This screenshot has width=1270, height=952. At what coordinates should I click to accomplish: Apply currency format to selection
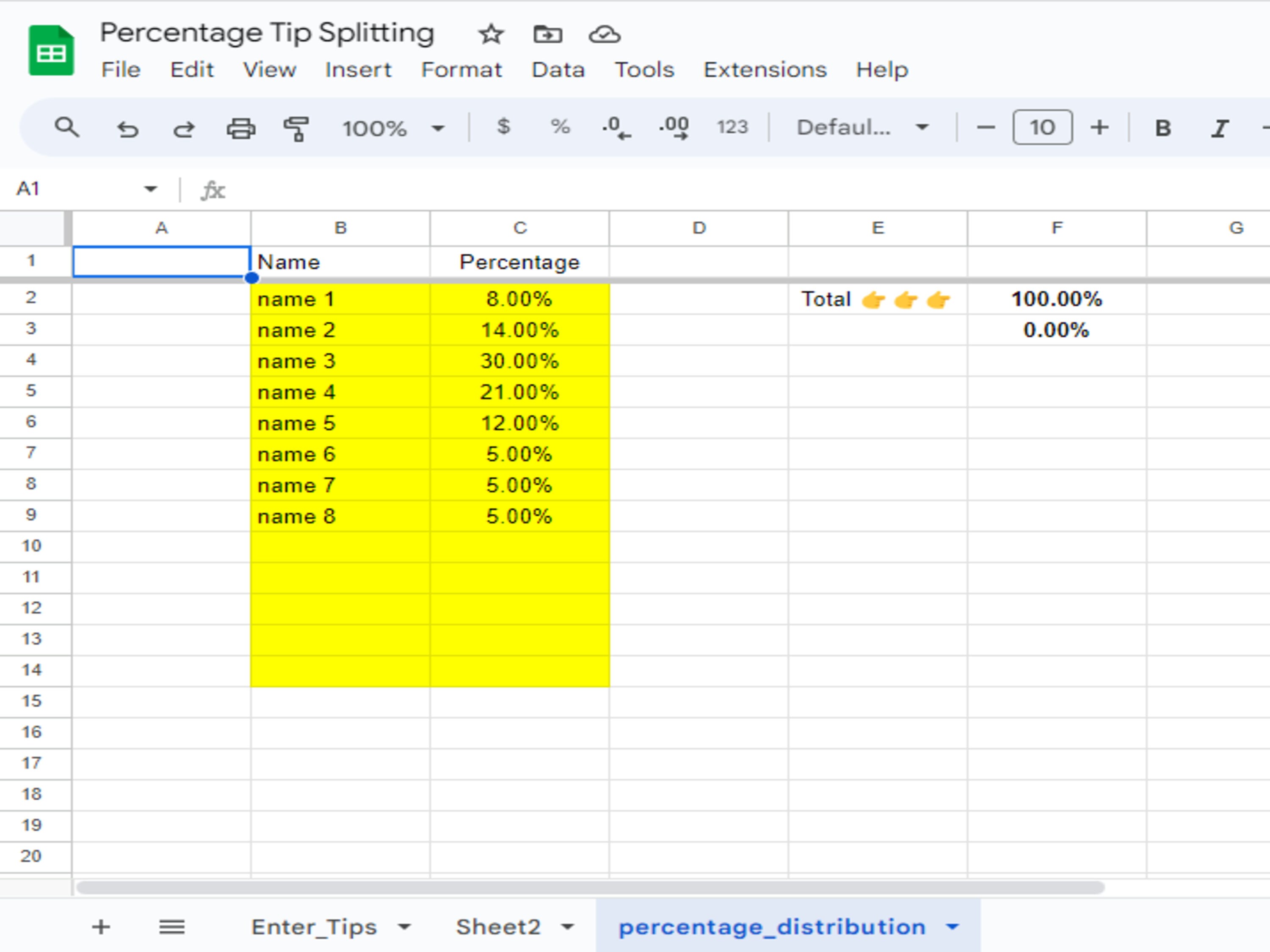502,127
